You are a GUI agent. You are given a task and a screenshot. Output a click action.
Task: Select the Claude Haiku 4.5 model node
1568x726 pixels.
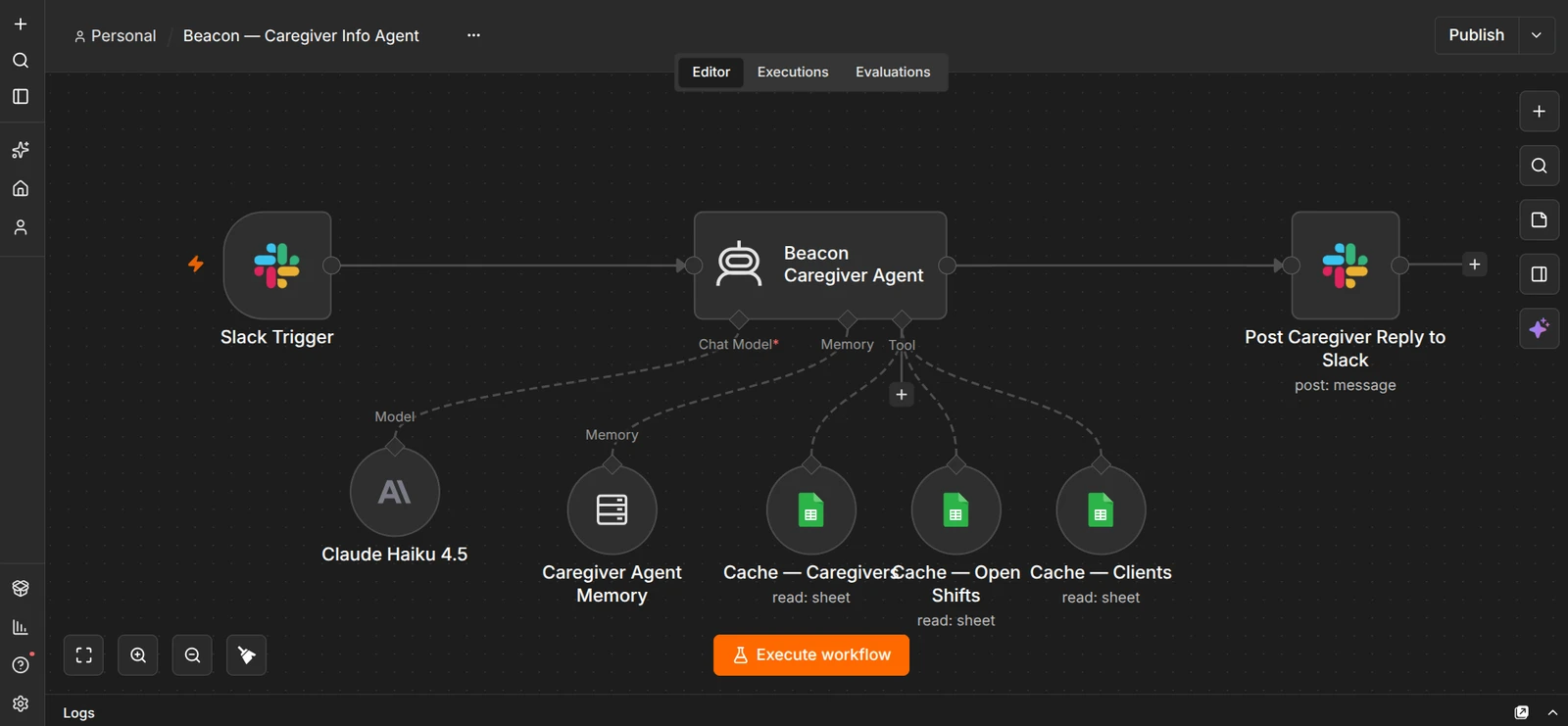click(x=395, y=492)
